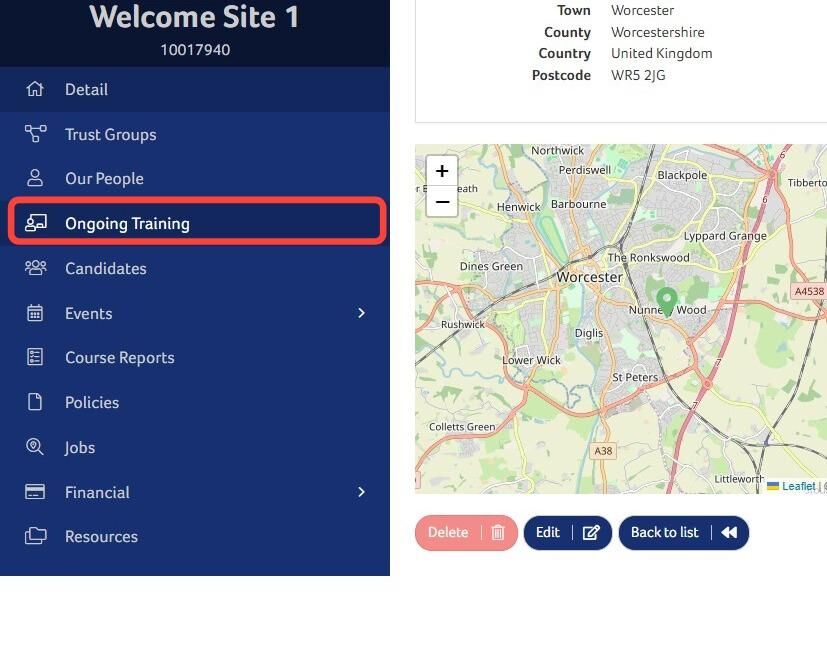
Task: Open the Policies menu item
Action: (x=195, y=402)
